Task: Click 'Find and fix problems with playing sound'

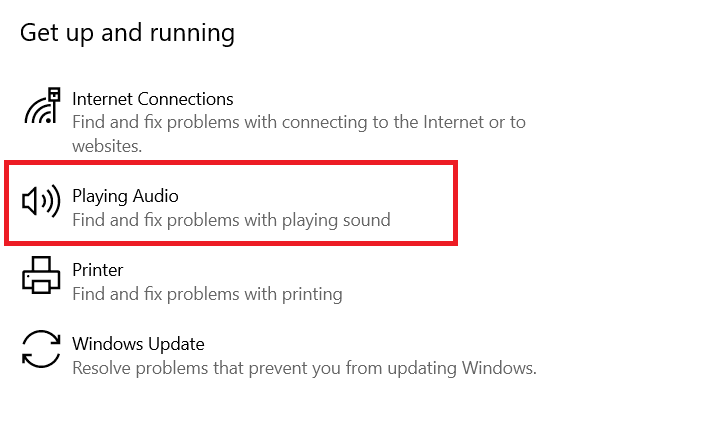Action: [231, 220]
